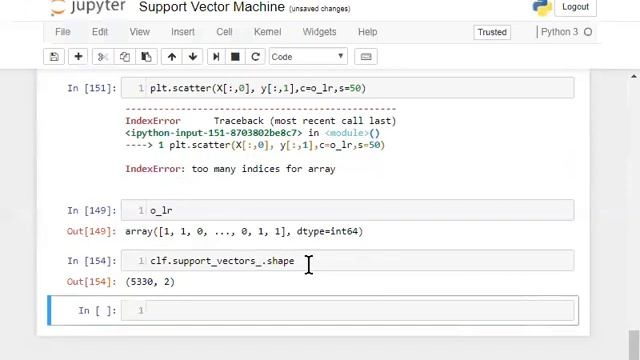
Task: Restart the kernel circular arrow icon
Action: click(256, 57)
